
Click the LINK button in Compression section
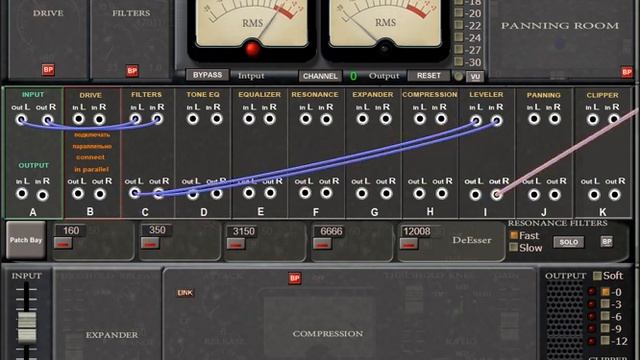point(185,293)
